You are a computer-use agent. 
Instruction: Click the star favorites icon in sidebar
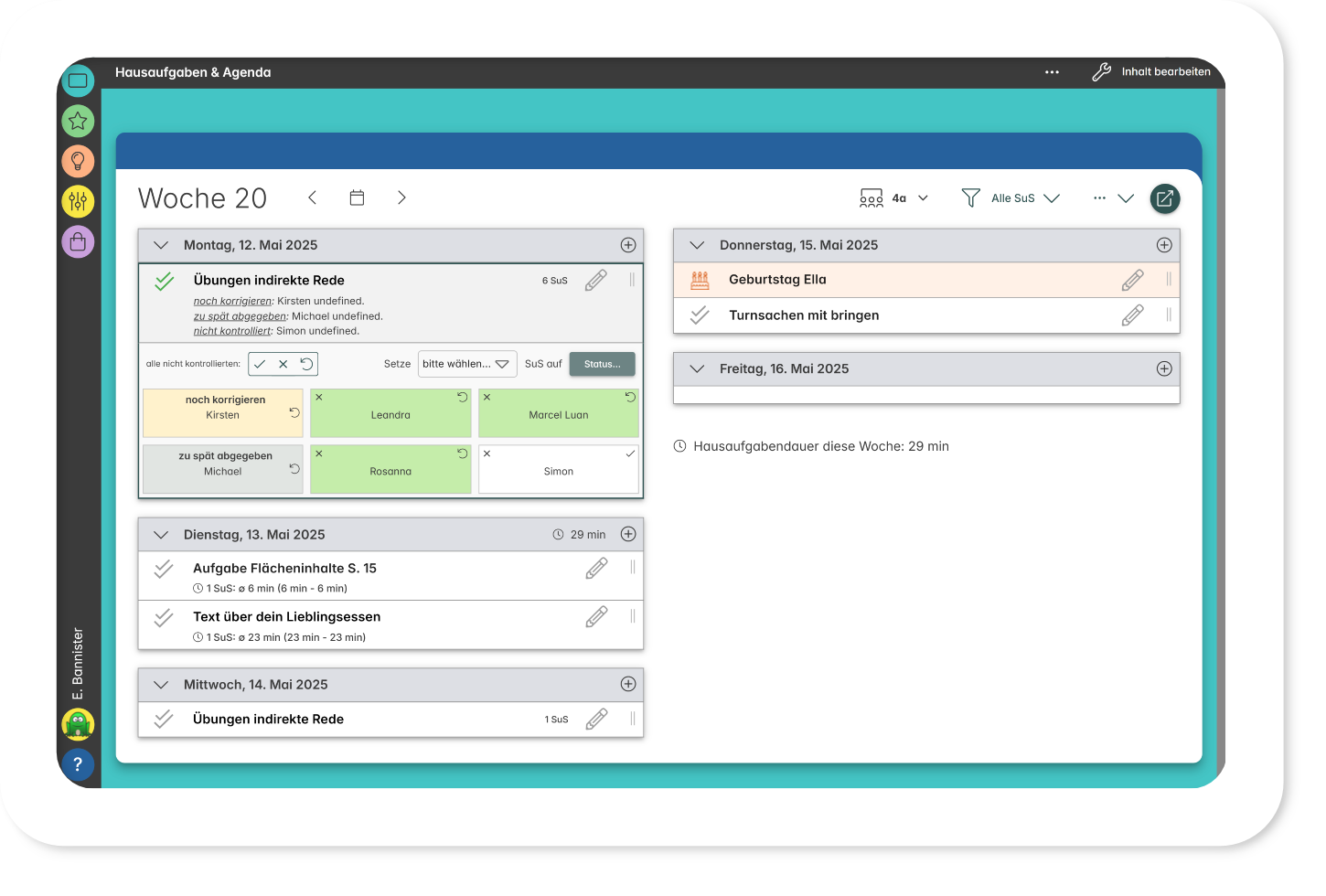[78, 121]
